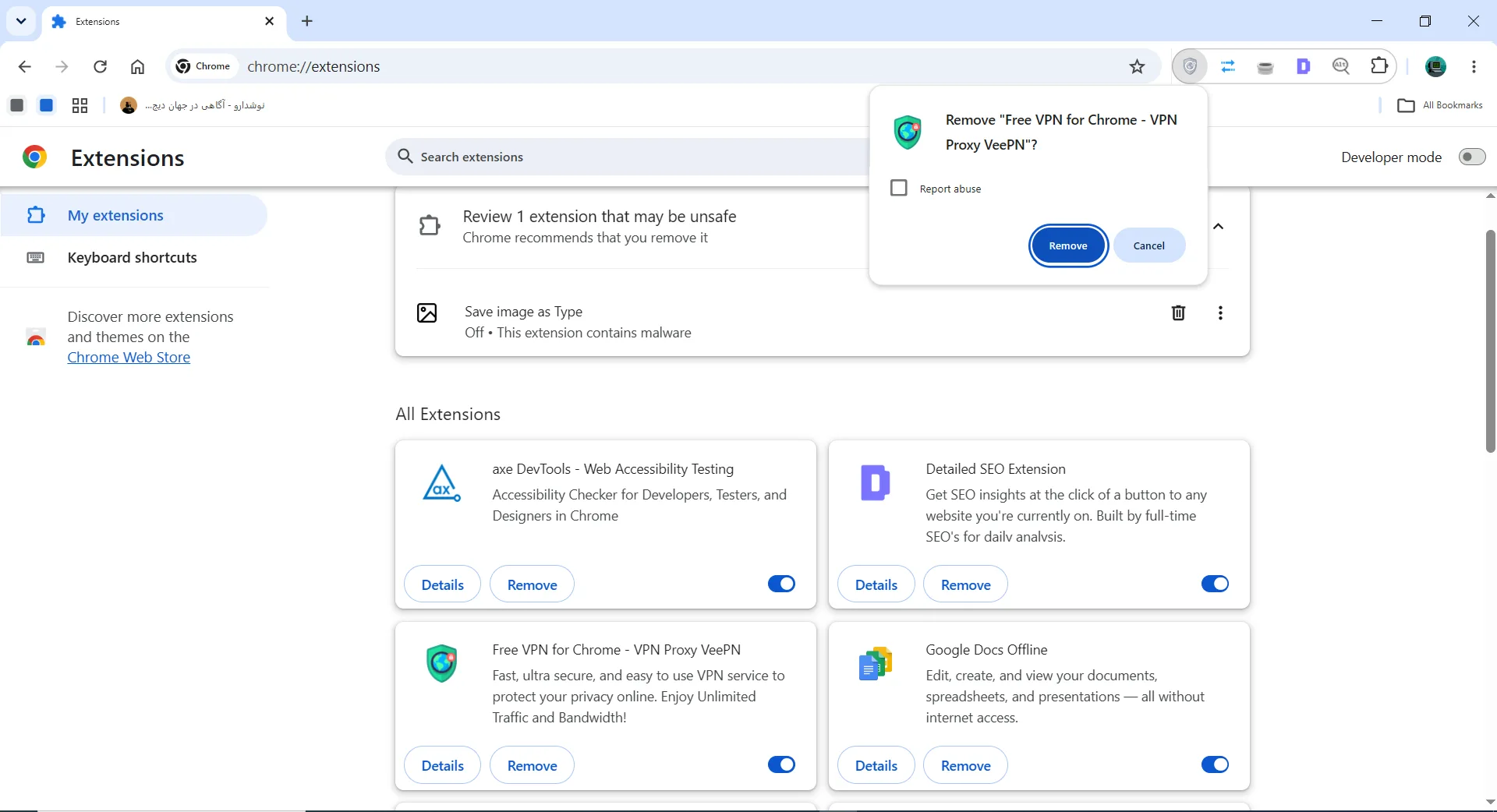Open Keyboard shortcuts in sidebar
1497x812 pixels.
(134, 258)
